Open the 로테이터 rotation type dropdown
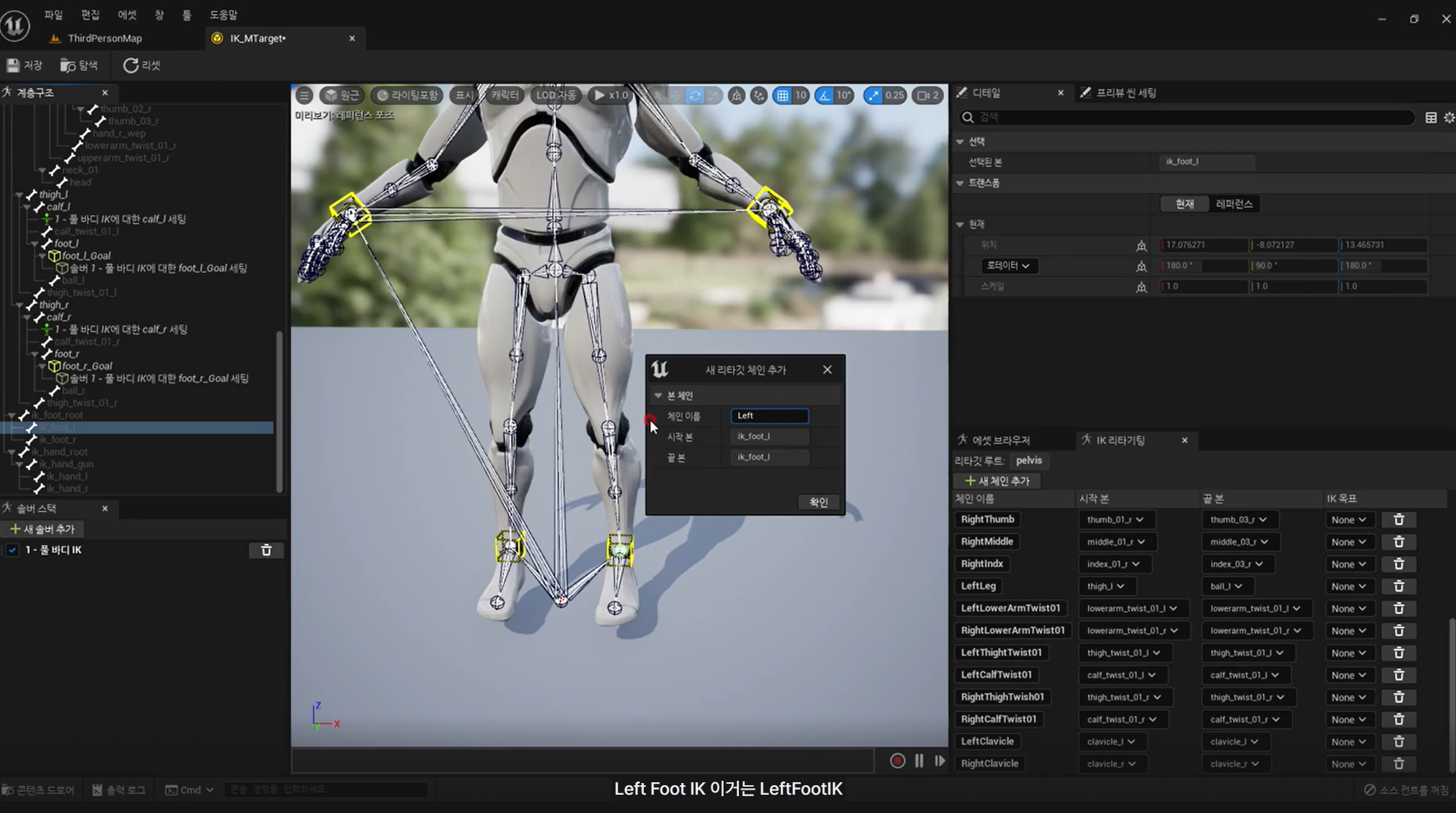The image size is (1456, 813). (1008, 266)
